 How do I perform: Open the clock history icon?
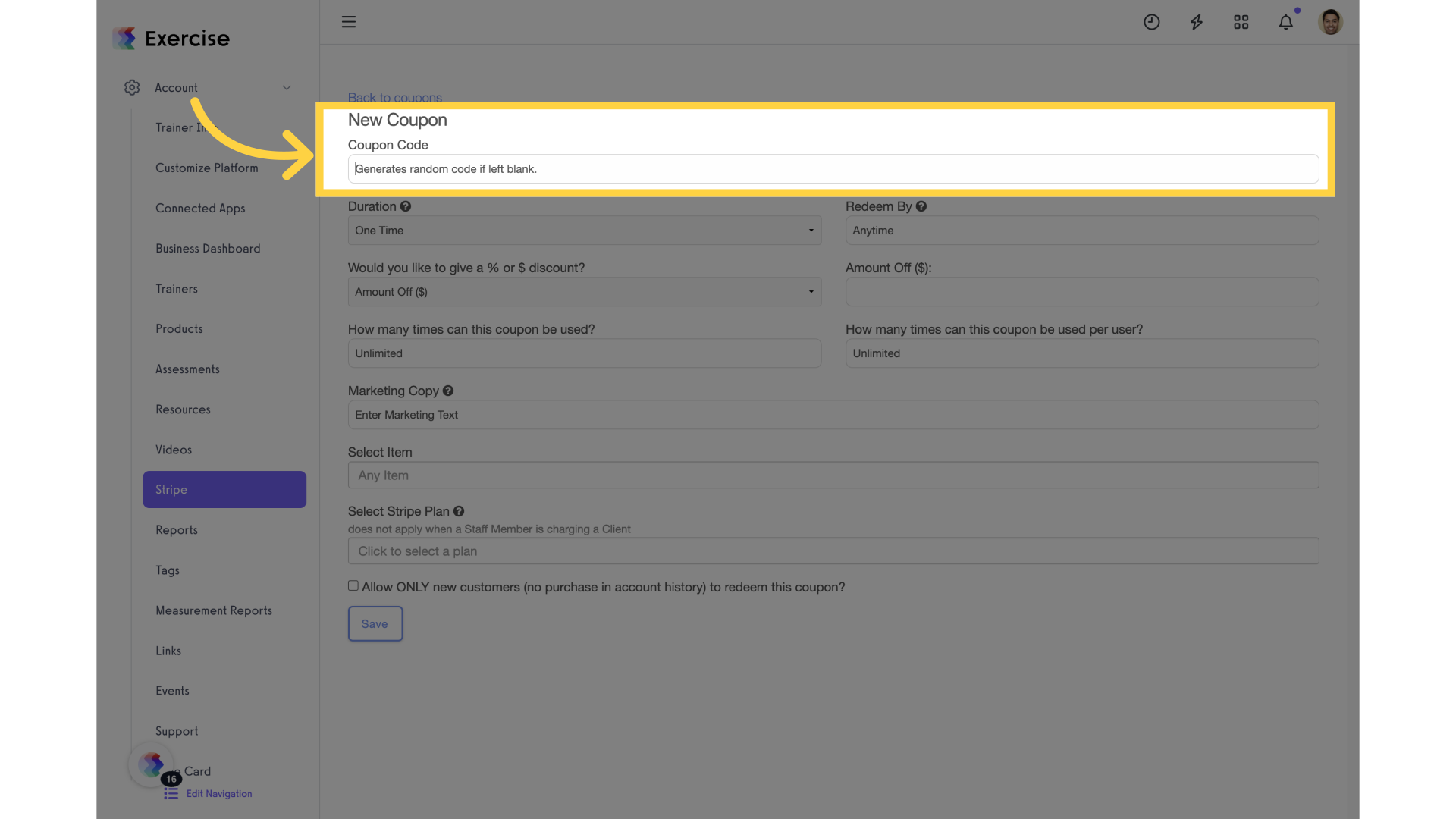coord(1151,22)
